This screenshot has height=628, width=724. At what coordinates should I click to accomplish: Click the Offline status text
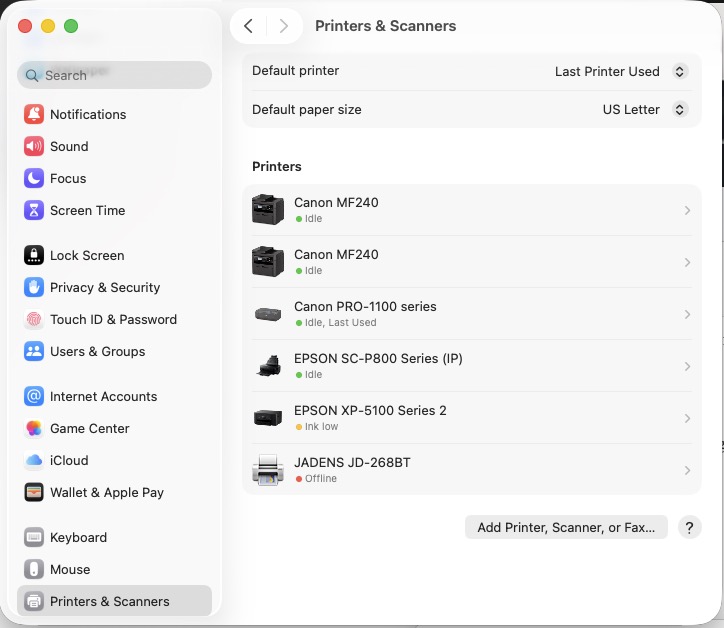click(320, 478)
